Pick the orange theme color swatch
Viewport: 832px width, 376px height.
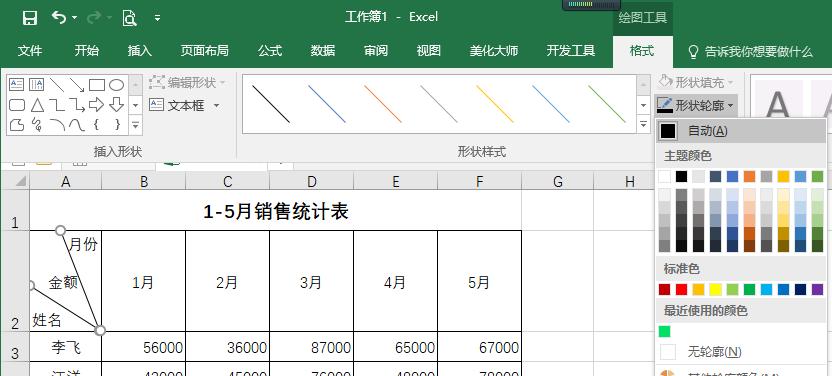(749, 177)
